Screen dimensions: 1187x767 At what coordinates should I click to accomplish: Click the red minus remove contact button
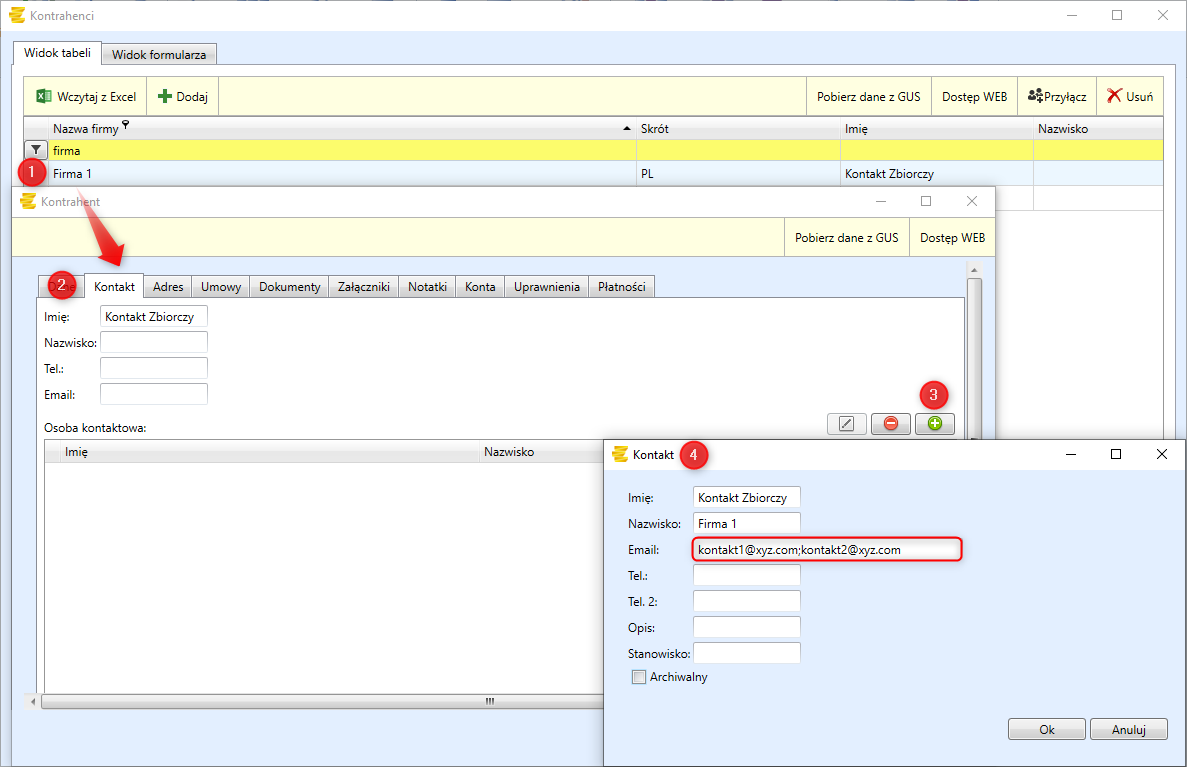pyautogui.click(x=890, y=424)
